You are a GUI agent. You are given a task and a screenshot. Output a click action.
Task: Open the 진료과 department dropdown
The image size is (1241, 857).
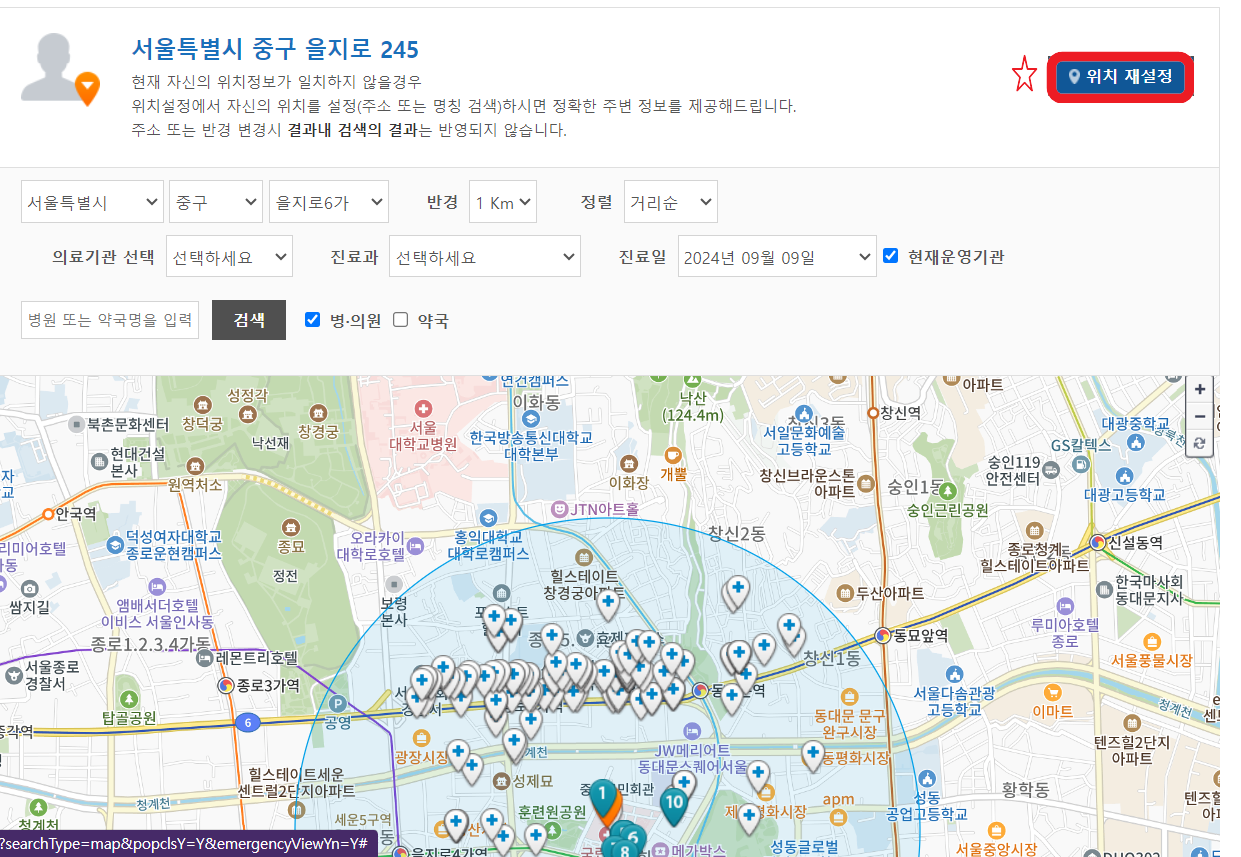click(484, 256)
